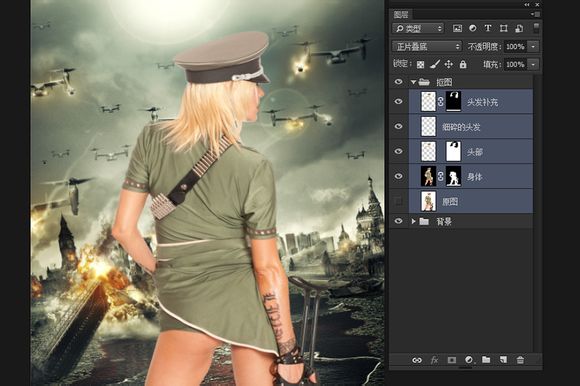Show the hidden 原图 layer

[x=398, y=201]
